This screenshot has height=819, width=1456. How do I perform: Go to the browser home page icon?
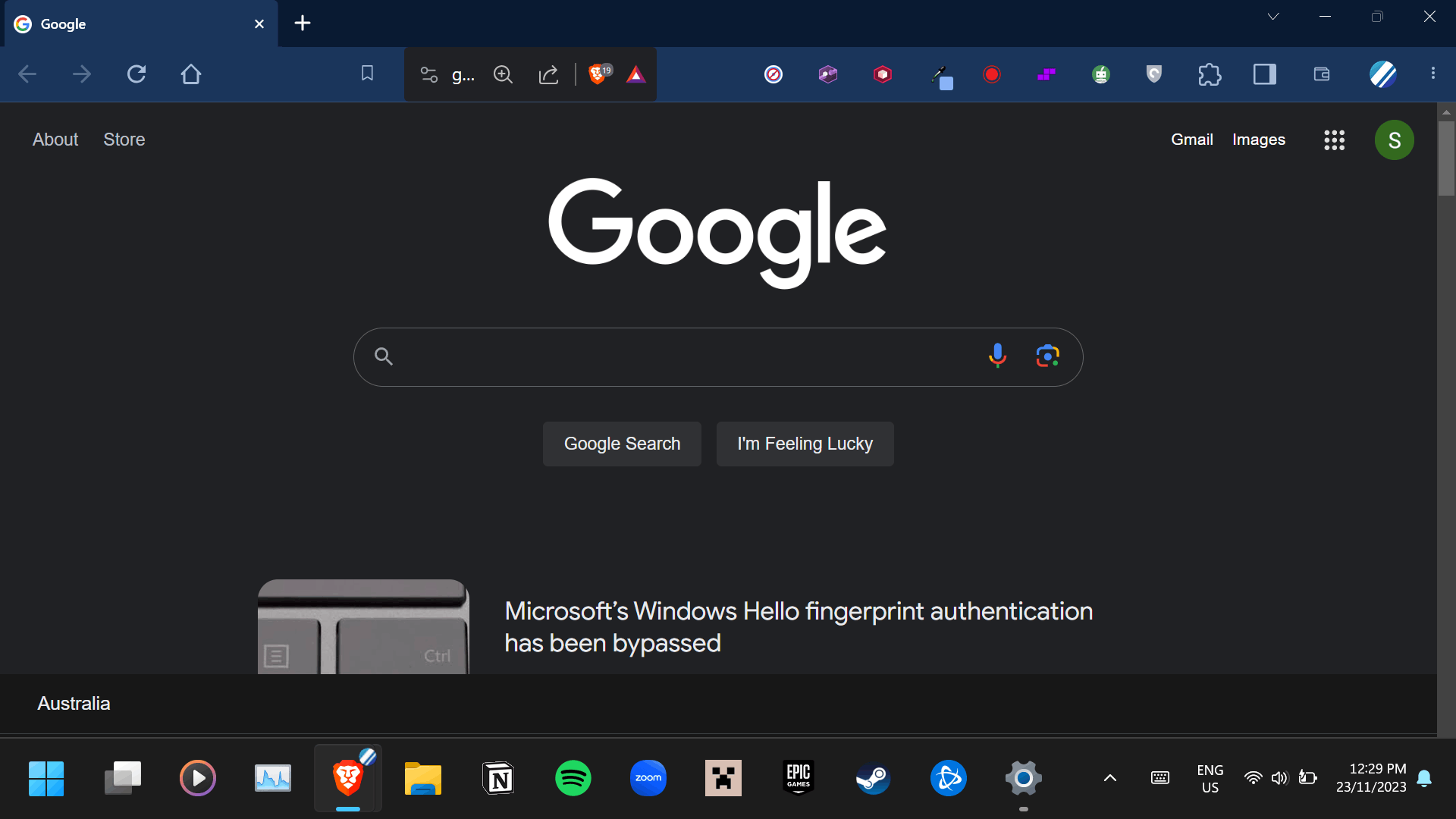pos(191,74)
